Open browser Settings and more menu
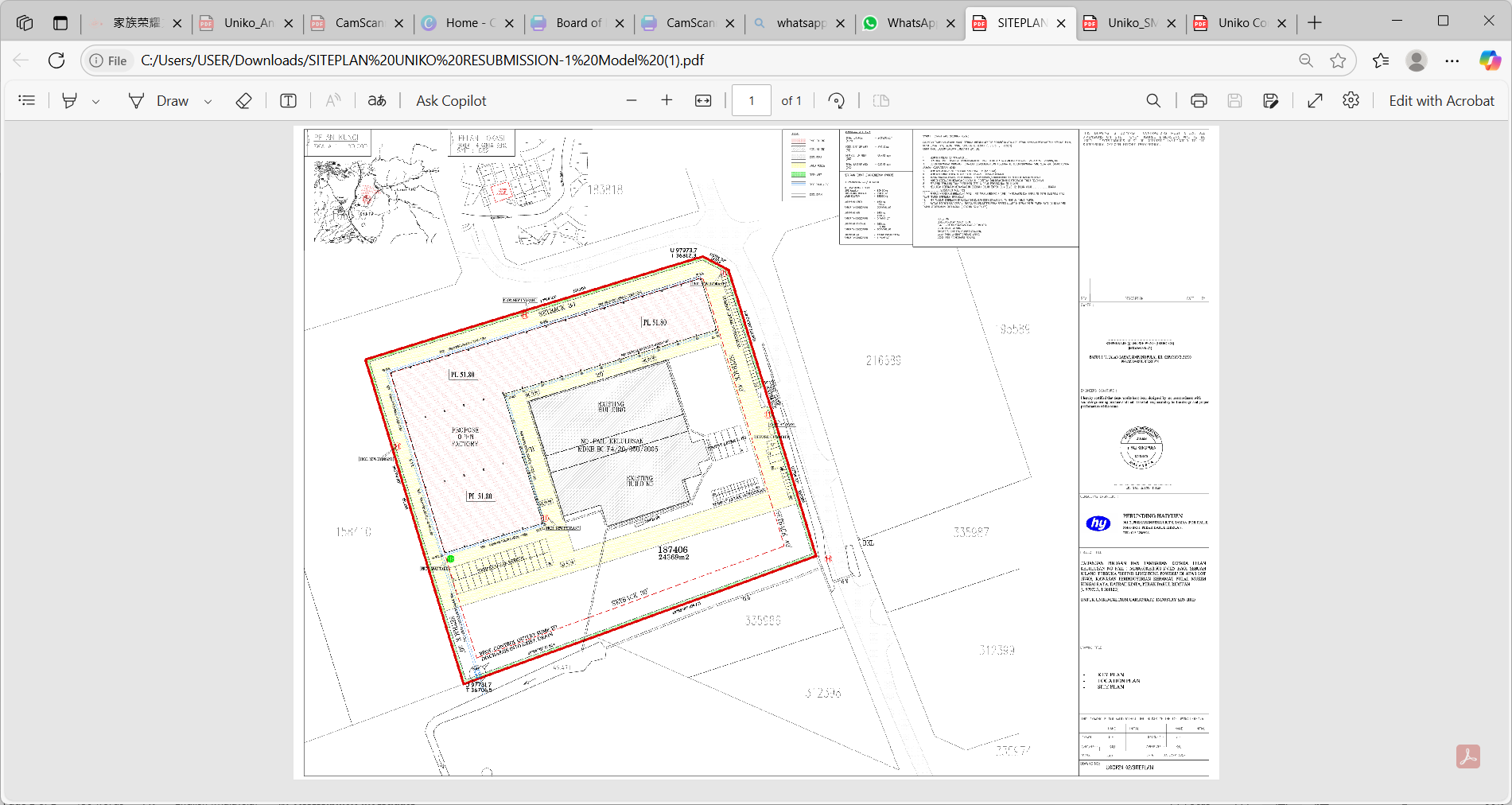Image resolution: width=1512 pixels, height=805 pixels. tap(1452, 60)
